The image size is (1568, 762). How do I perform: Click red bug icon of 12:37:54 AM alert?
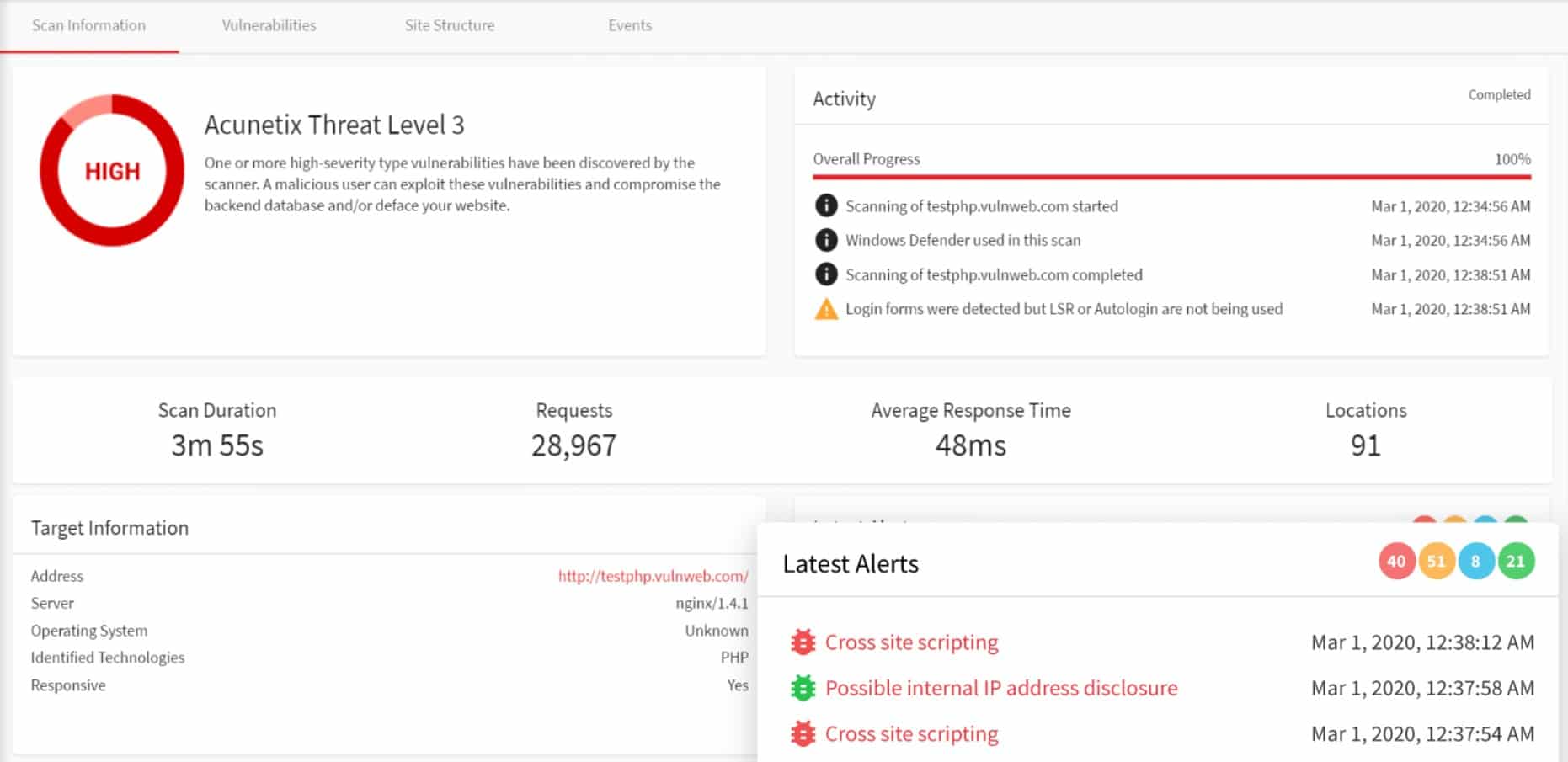coord(803,734)
